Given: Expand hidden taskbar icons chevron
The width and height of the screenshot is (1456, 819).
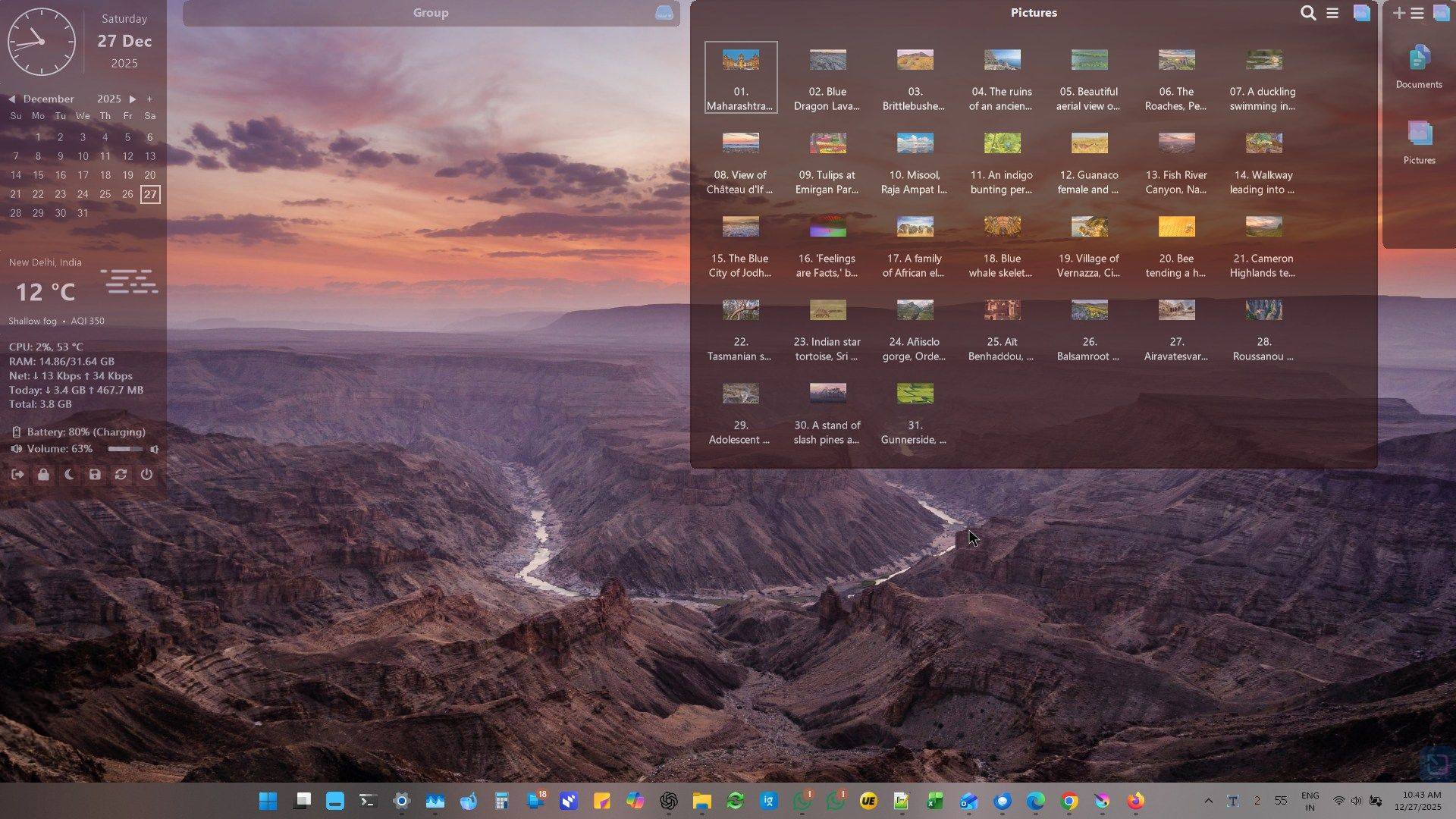Looking at the screenshot, I should point(1210,800).
